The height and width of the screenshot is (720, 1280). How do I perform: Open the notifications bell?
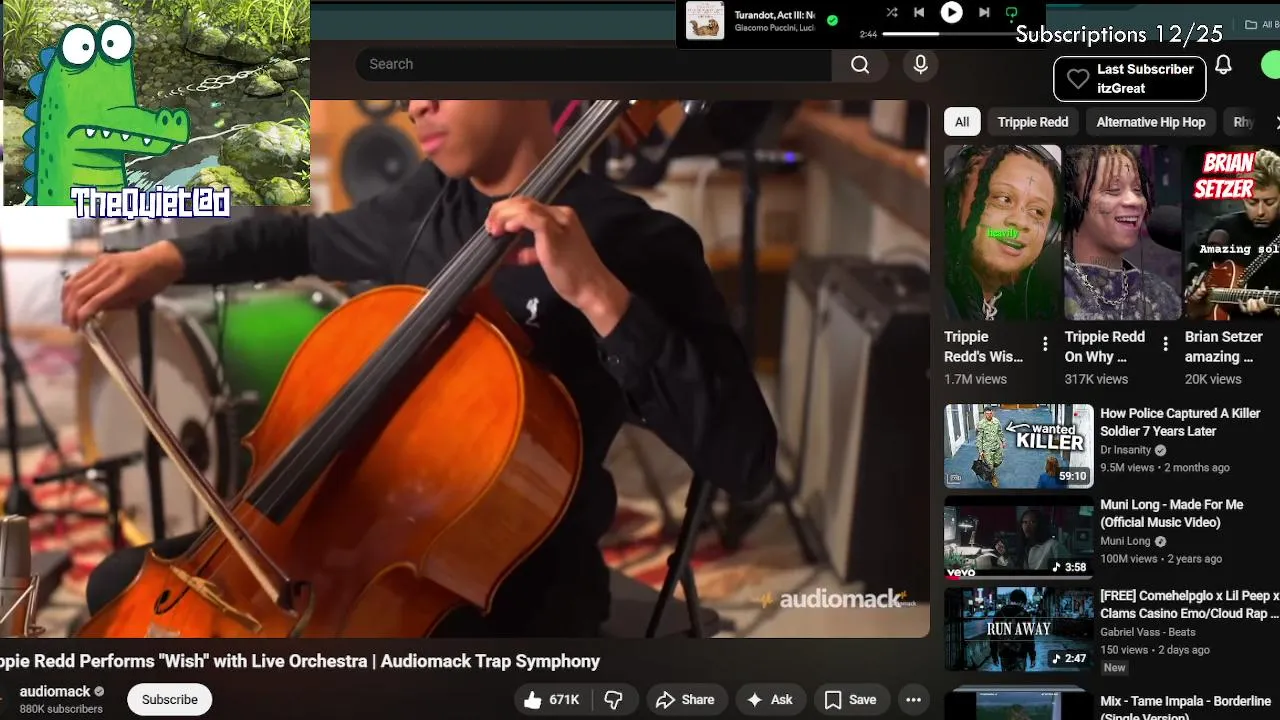coord(1223,65)
